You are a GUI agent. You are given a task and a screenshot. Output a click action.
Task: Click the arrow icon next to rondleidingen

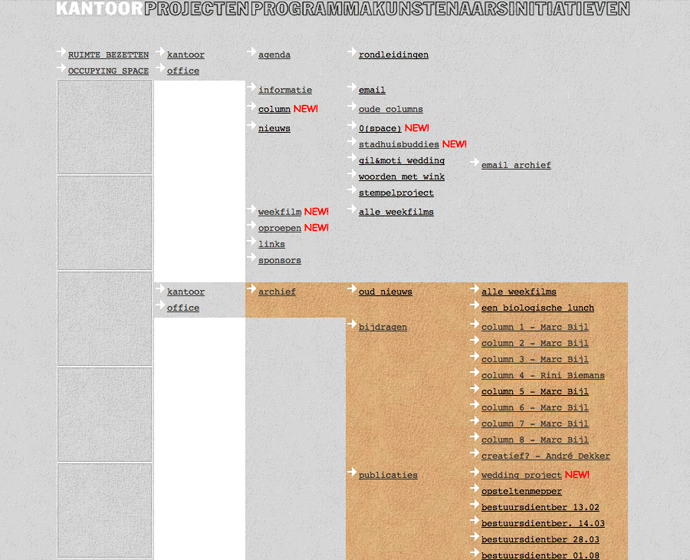[351, 53]
